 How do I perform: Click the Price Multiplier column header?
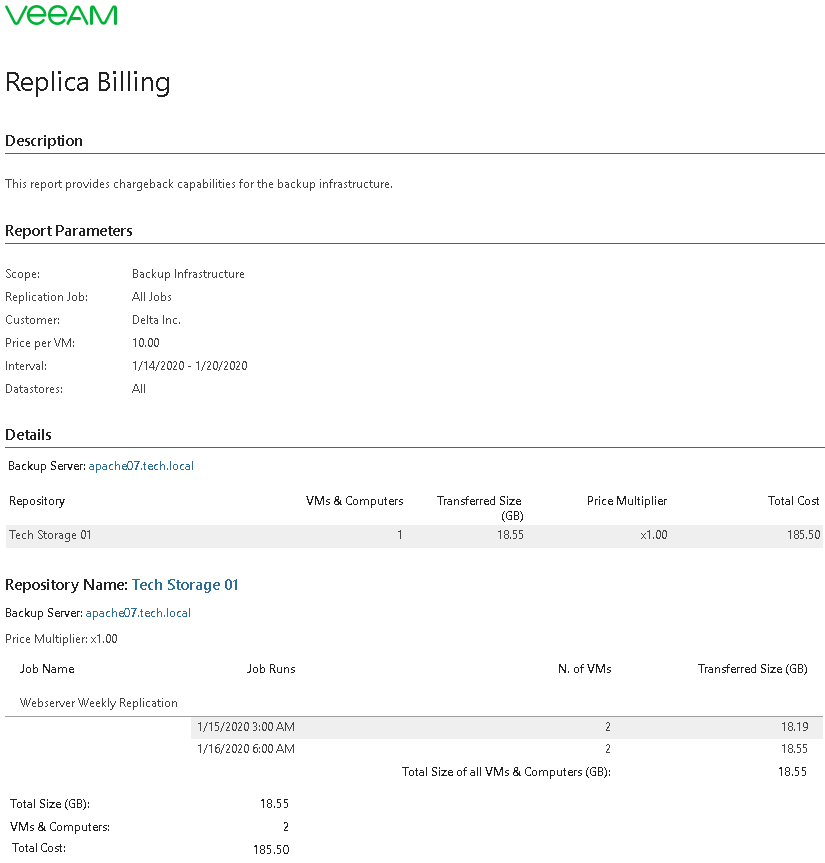pyautogui.click(x=626, y=501)
